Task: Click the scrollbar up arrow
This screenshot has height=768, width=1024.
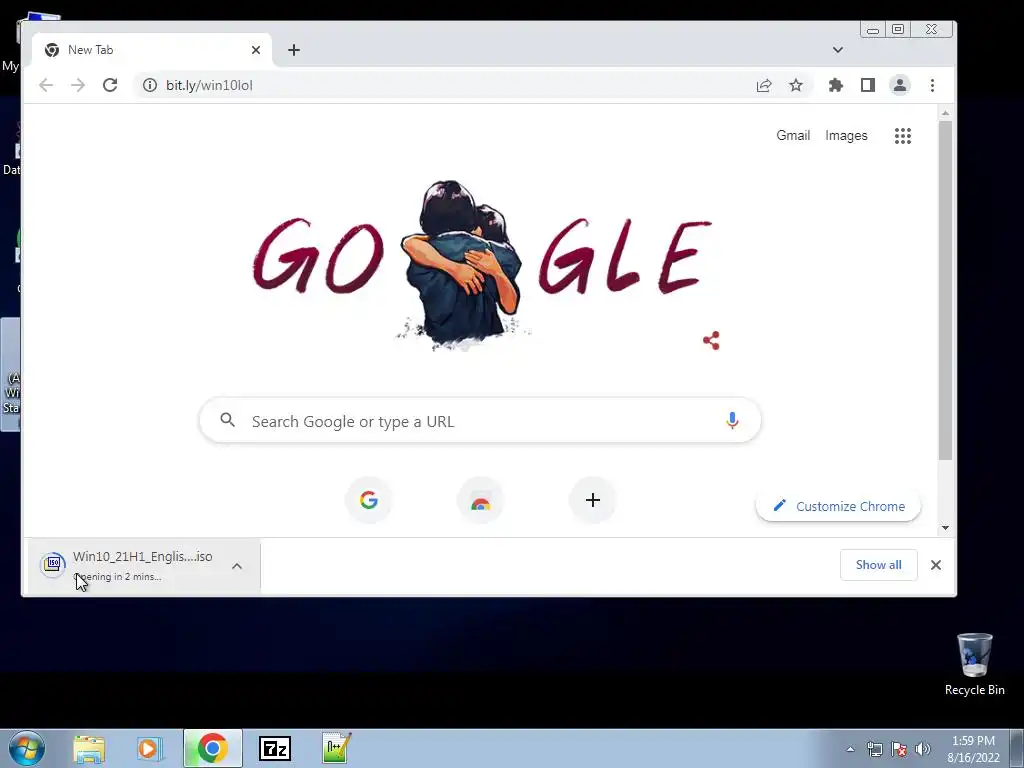Action: coord(945,114)
